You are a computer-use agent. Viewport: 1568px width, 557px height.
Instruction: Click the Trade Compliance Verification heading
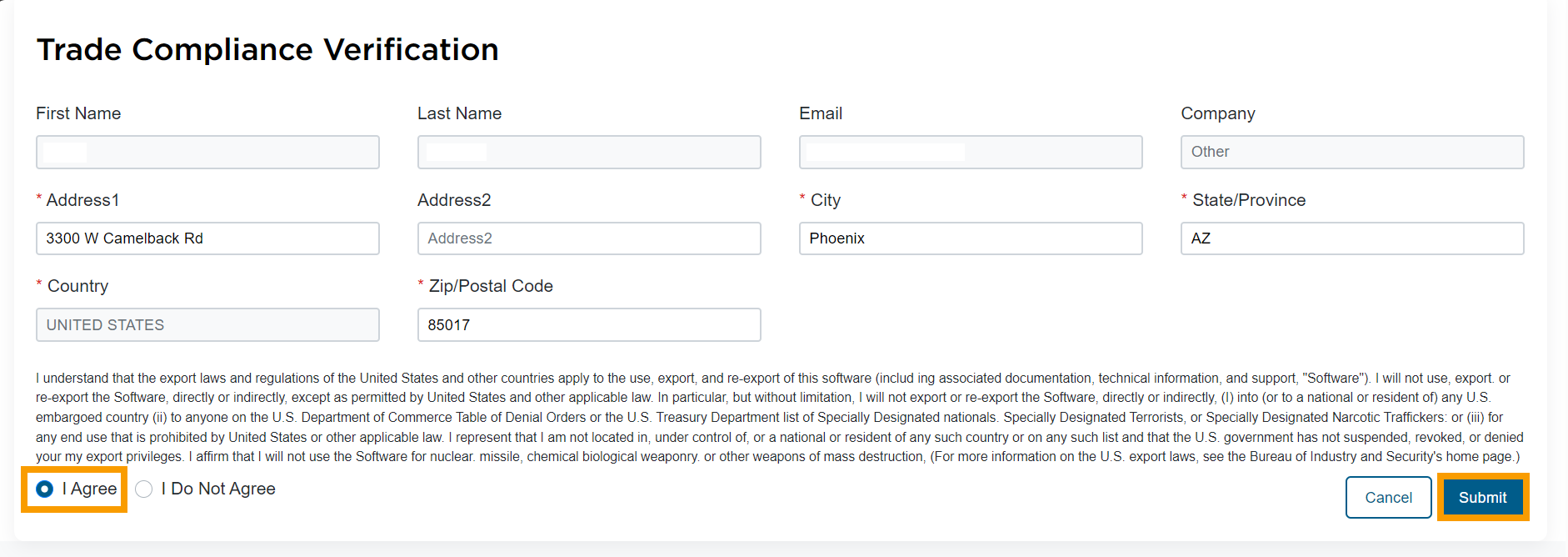[267, 50]
